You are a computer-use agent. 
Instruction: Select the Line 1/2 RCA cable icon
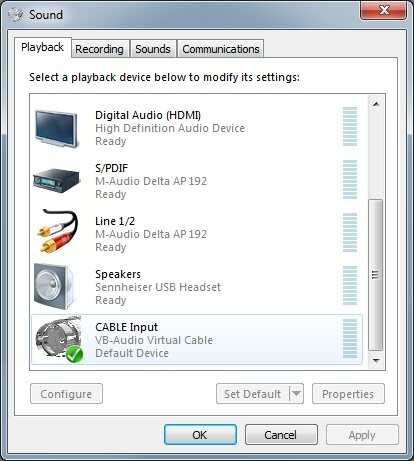click(x=57, y=230)
